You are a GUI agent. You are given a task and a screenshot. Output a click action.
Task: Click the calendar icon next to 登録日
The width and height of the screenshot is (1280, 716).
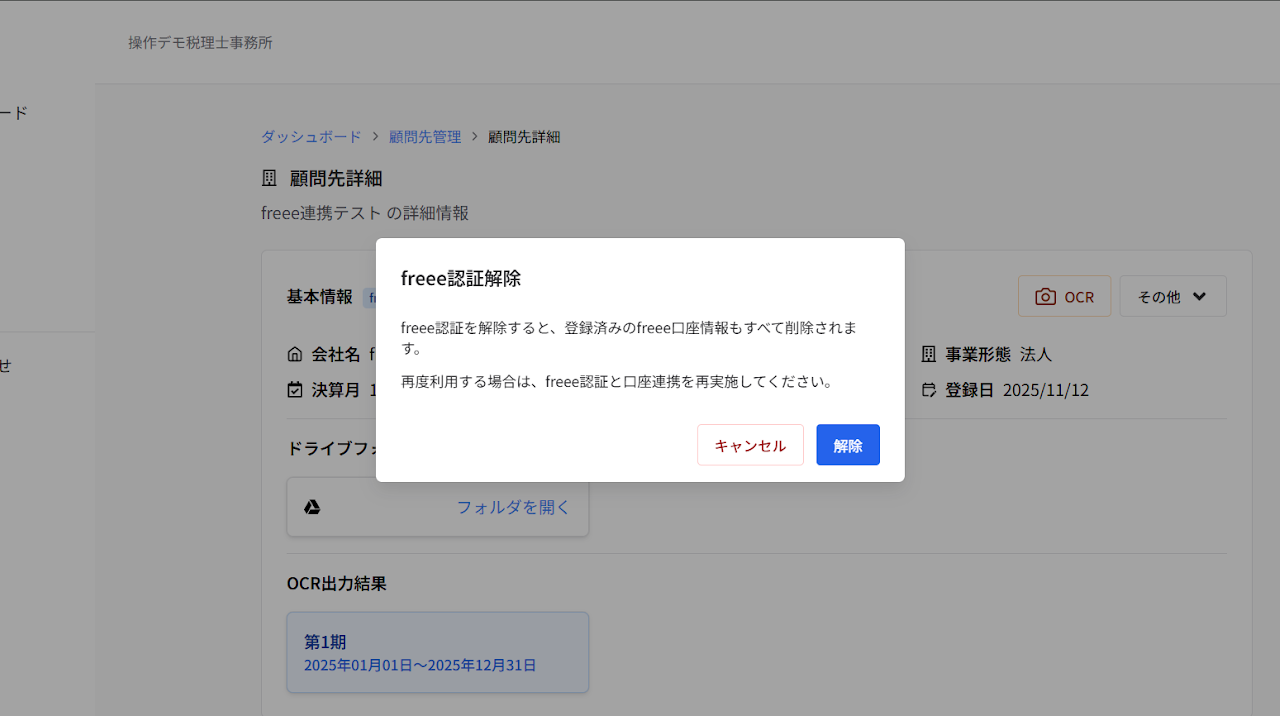[x=928, y=389]
